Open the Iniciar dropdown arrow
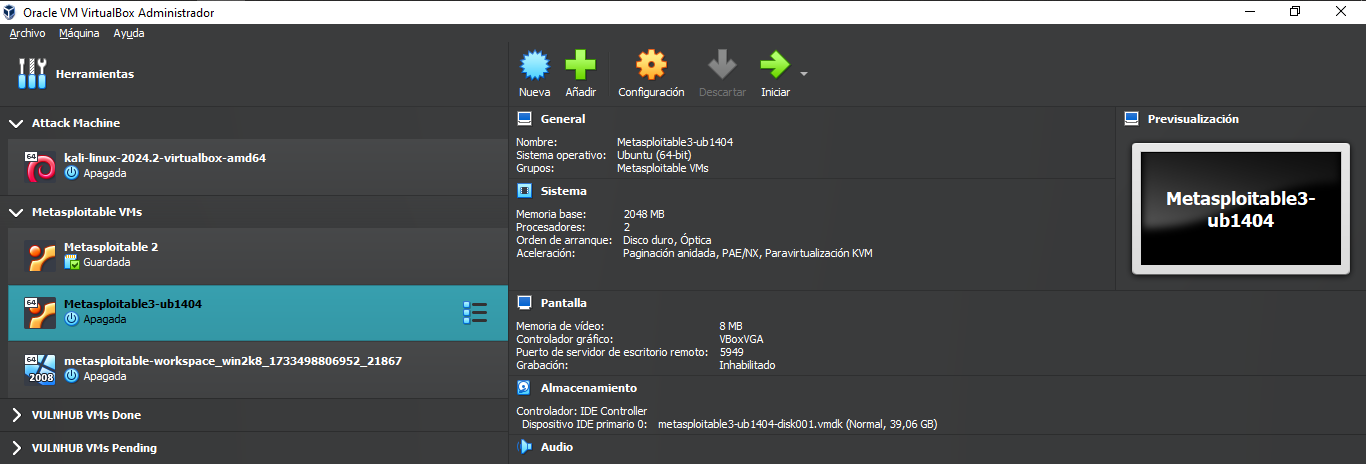This screenshot has width=1366, height=464. [x=803, y=74]
